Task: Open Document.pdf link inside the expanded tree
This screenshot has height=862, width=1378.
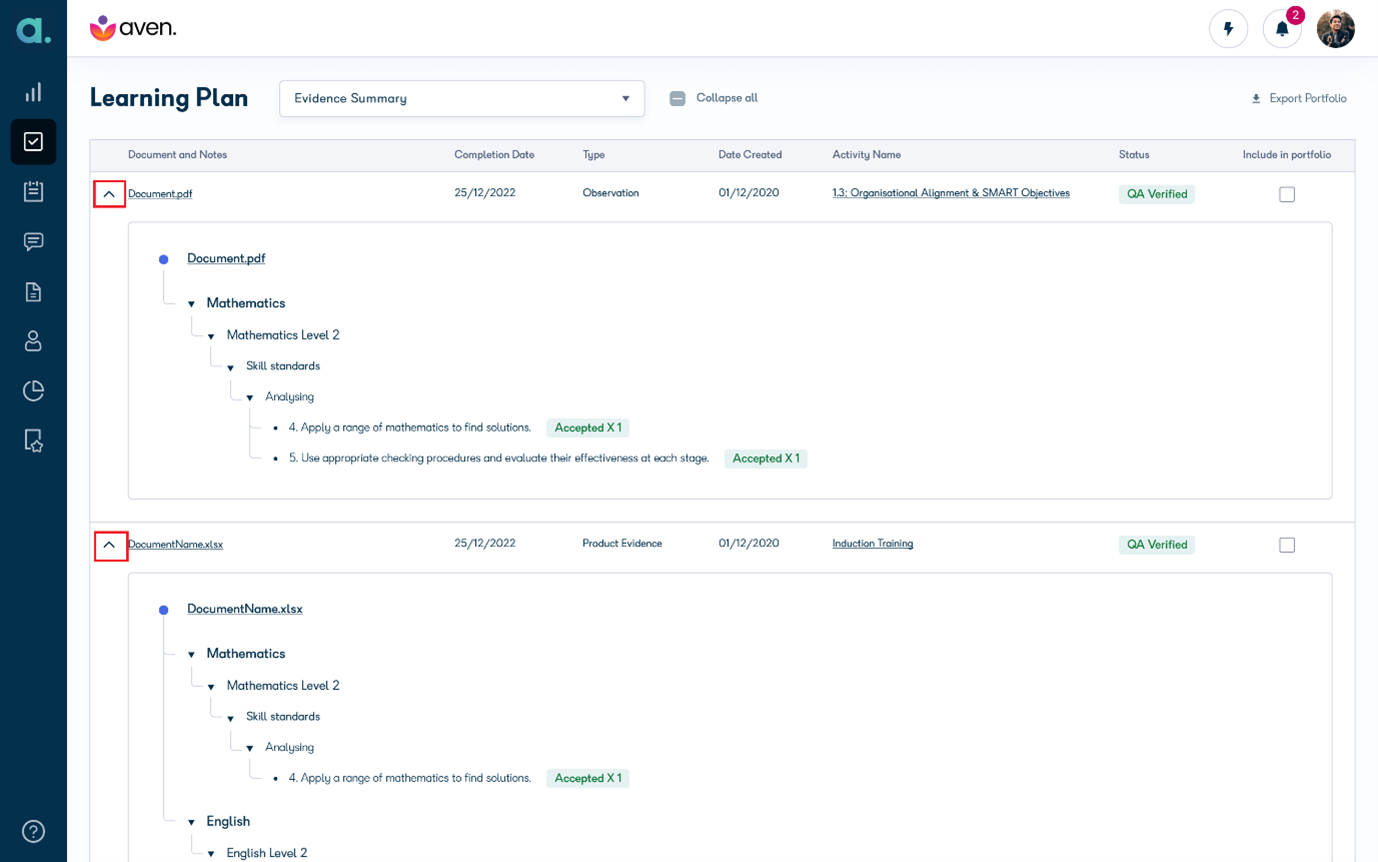Action: (226, 258)
